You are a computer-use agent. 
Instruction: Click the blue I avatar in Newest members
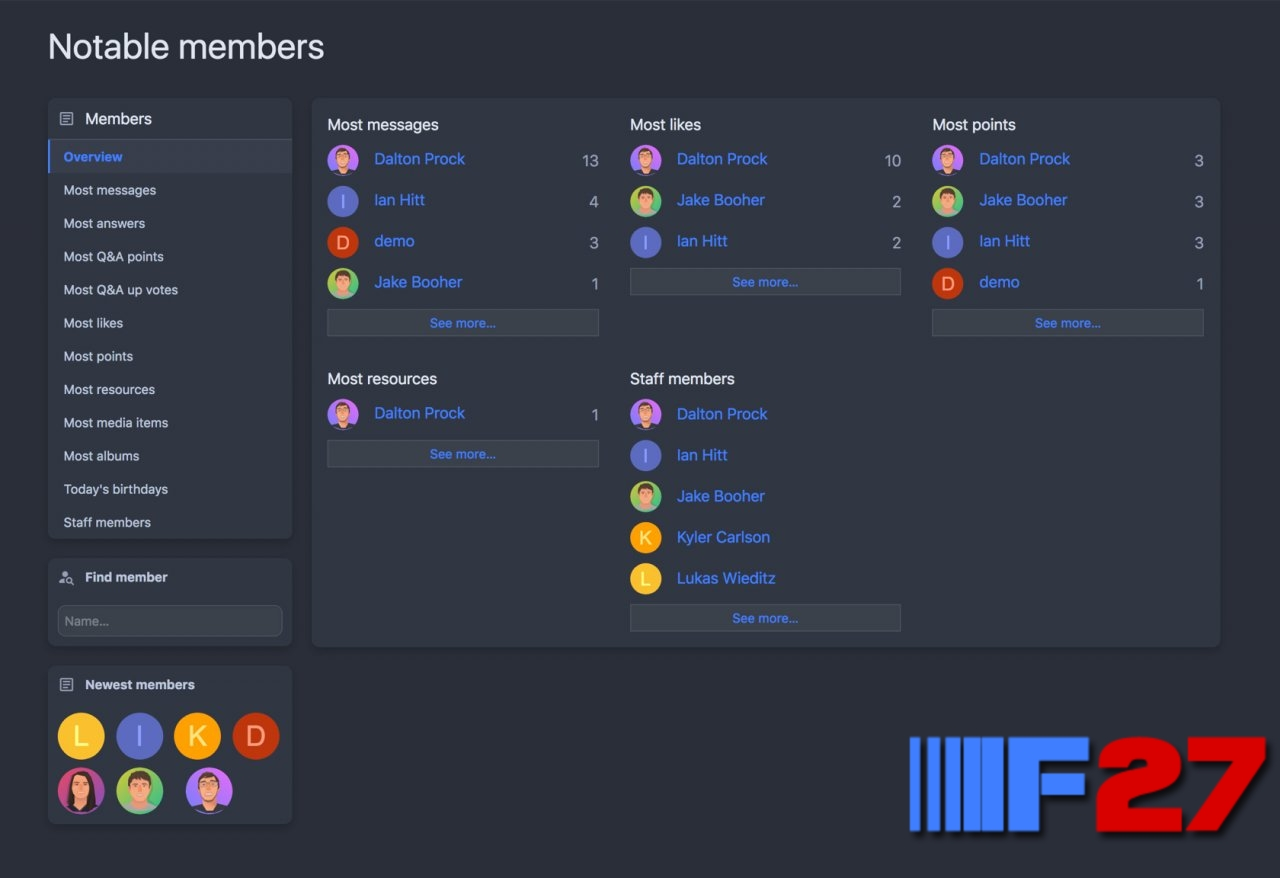[139, 737]
